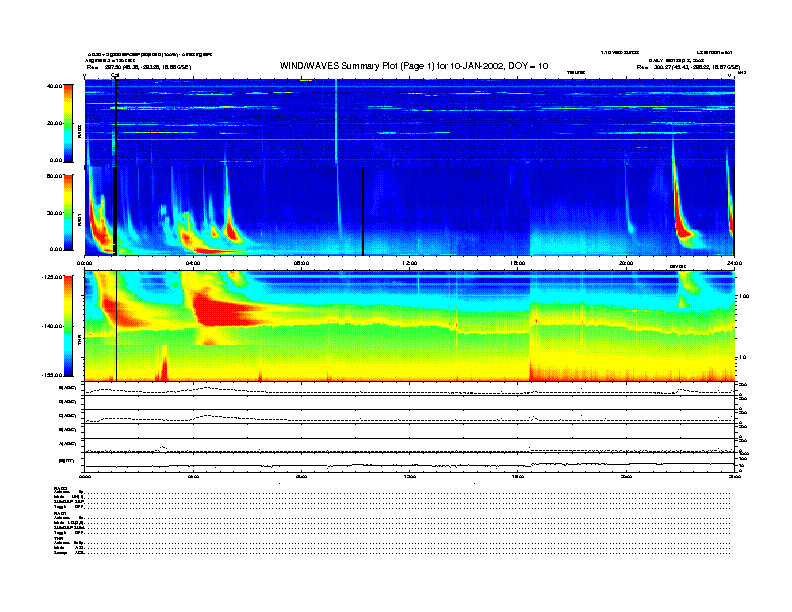This screenshot has height=612, width=792.
Task: Click the RAD2 status header below the plots
Action: click(61, 488)
